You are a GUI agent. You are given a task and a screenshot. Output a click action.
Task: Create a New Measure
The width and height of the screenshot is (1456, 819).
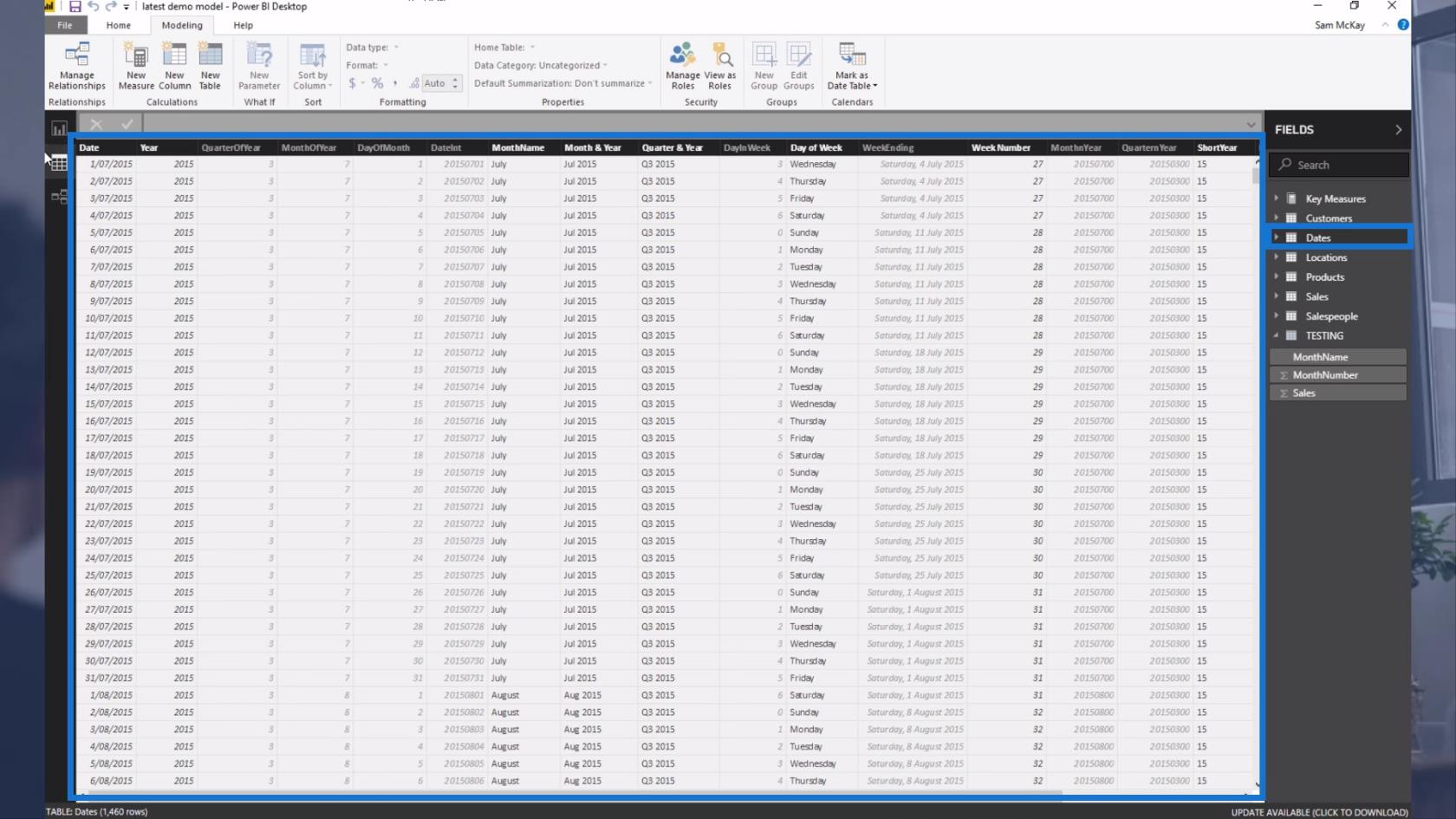pos(136,66)
